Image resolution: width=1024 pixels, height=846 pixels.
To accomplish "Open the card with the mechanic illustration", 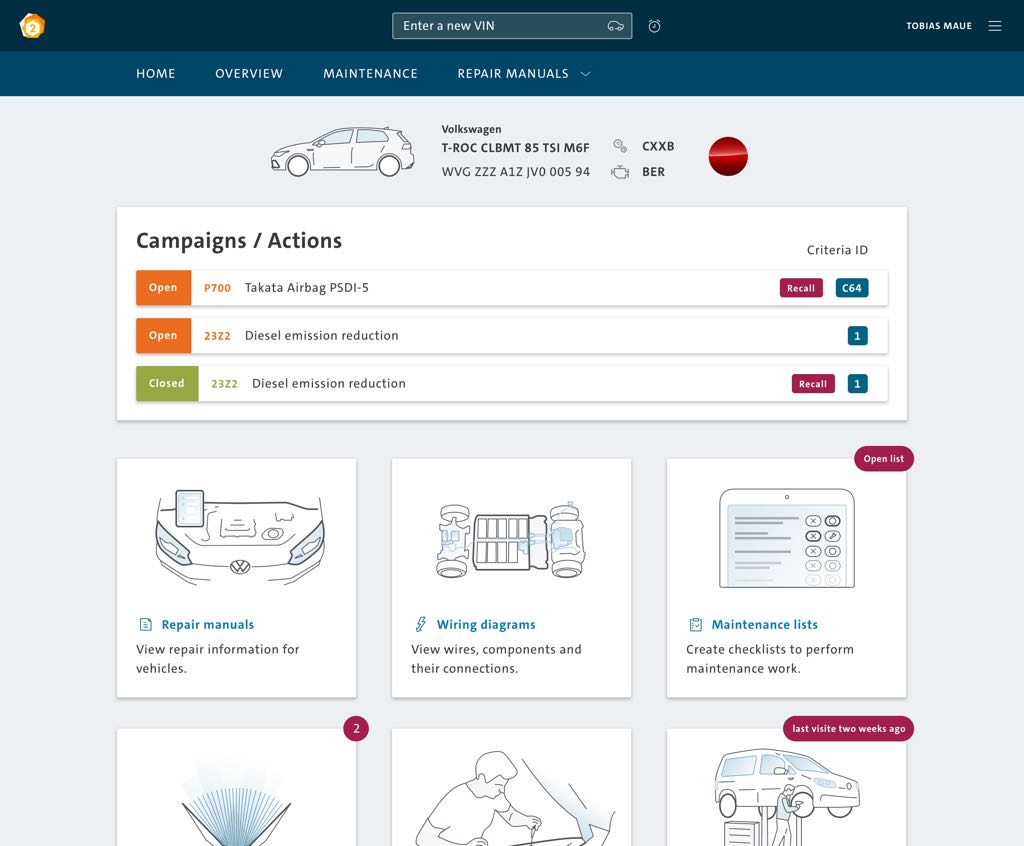I will click(x=511, y=787).
